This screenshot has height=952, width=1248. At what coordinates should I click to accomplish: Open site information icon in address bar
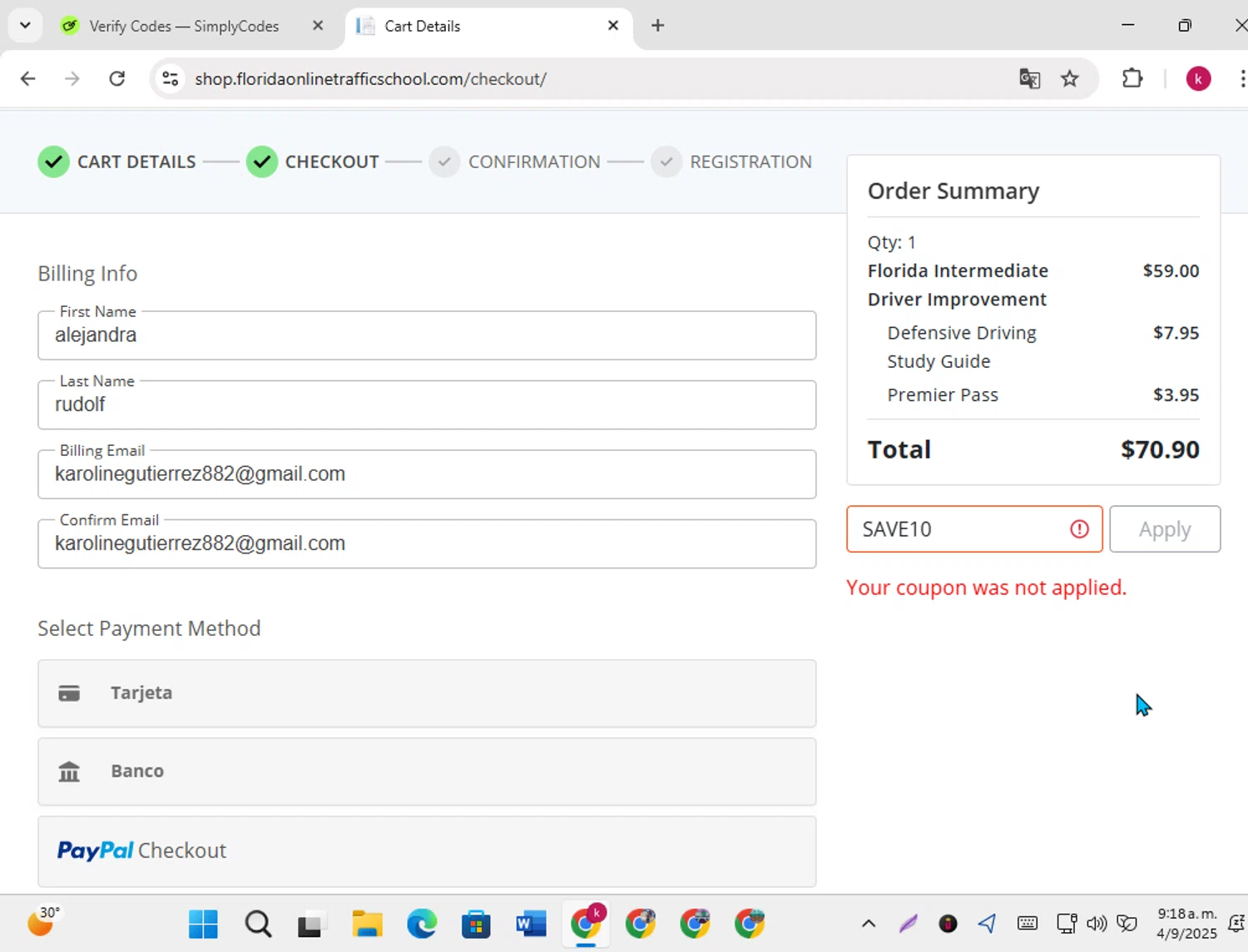[x=171, y=79]
